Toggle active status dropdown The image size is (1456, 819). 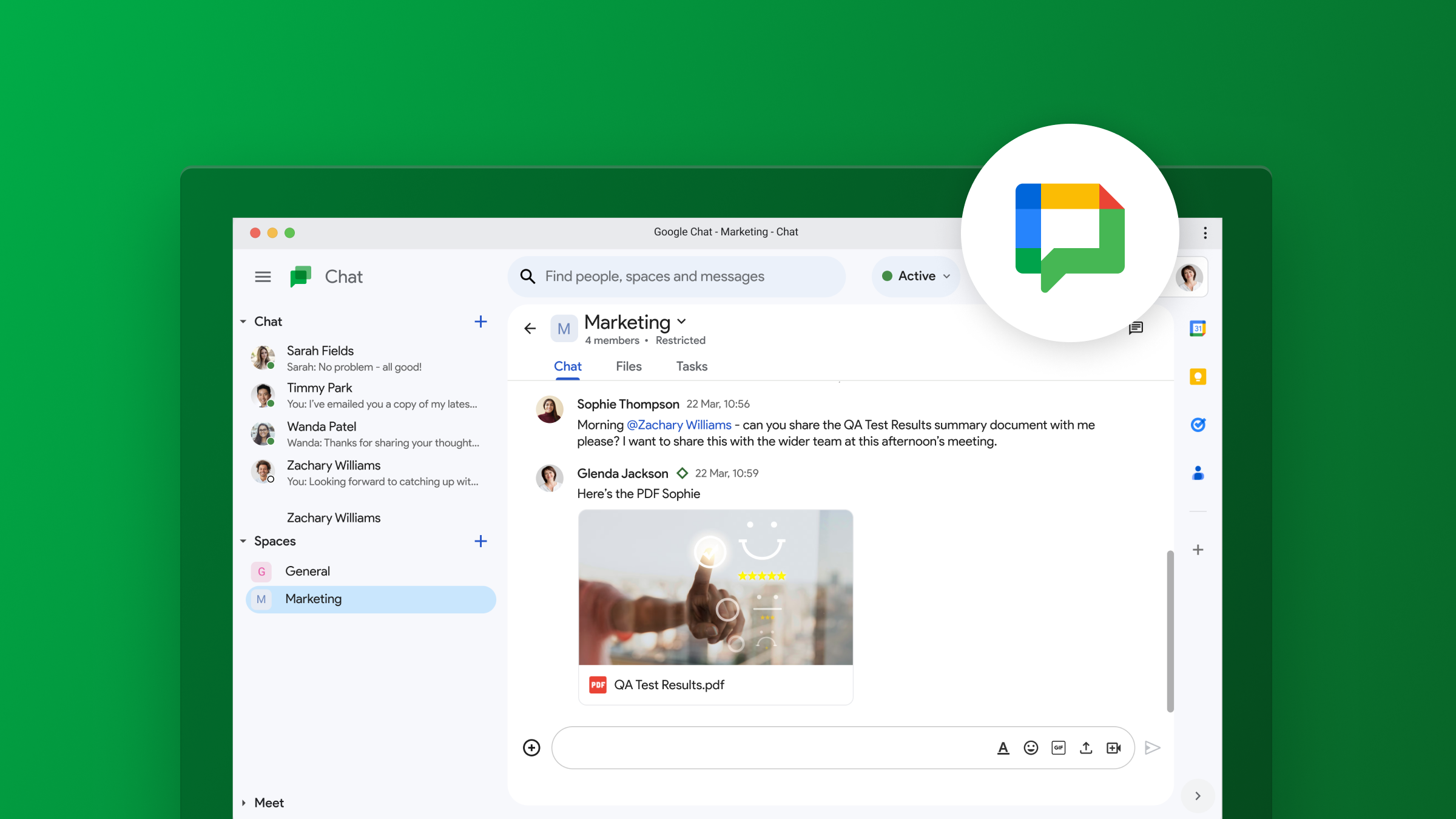915,276
